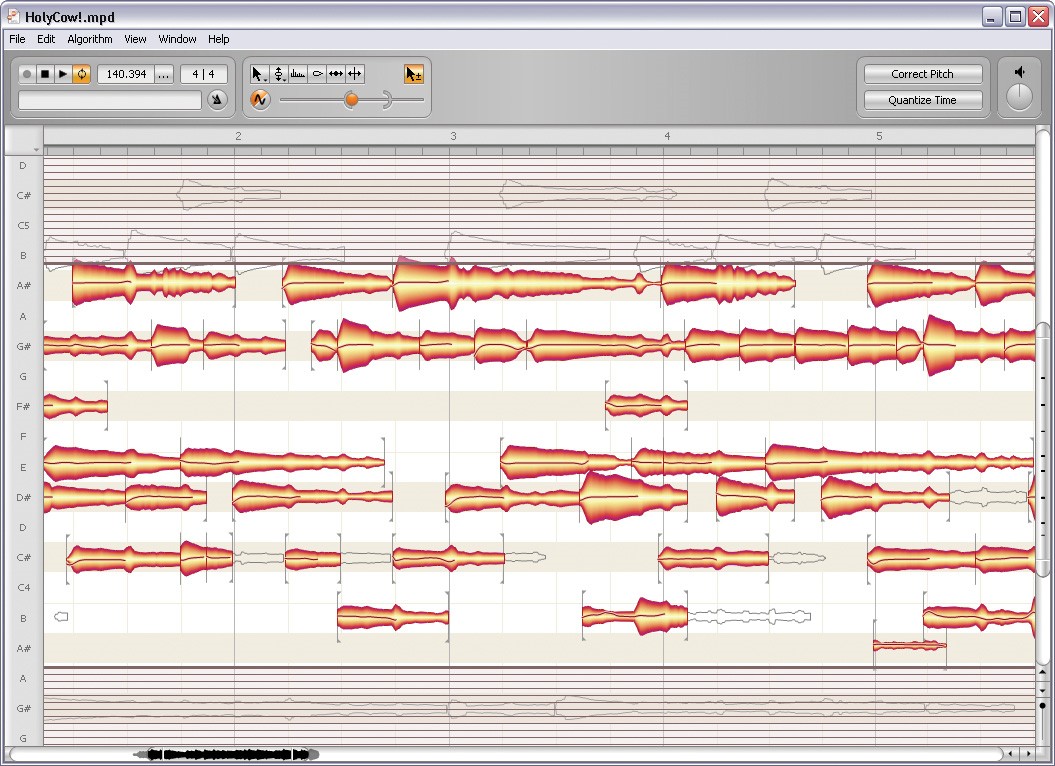Toggle the orange Note Assignment mode arrow
1055x766 pixels.
click(x=414, y=74)
